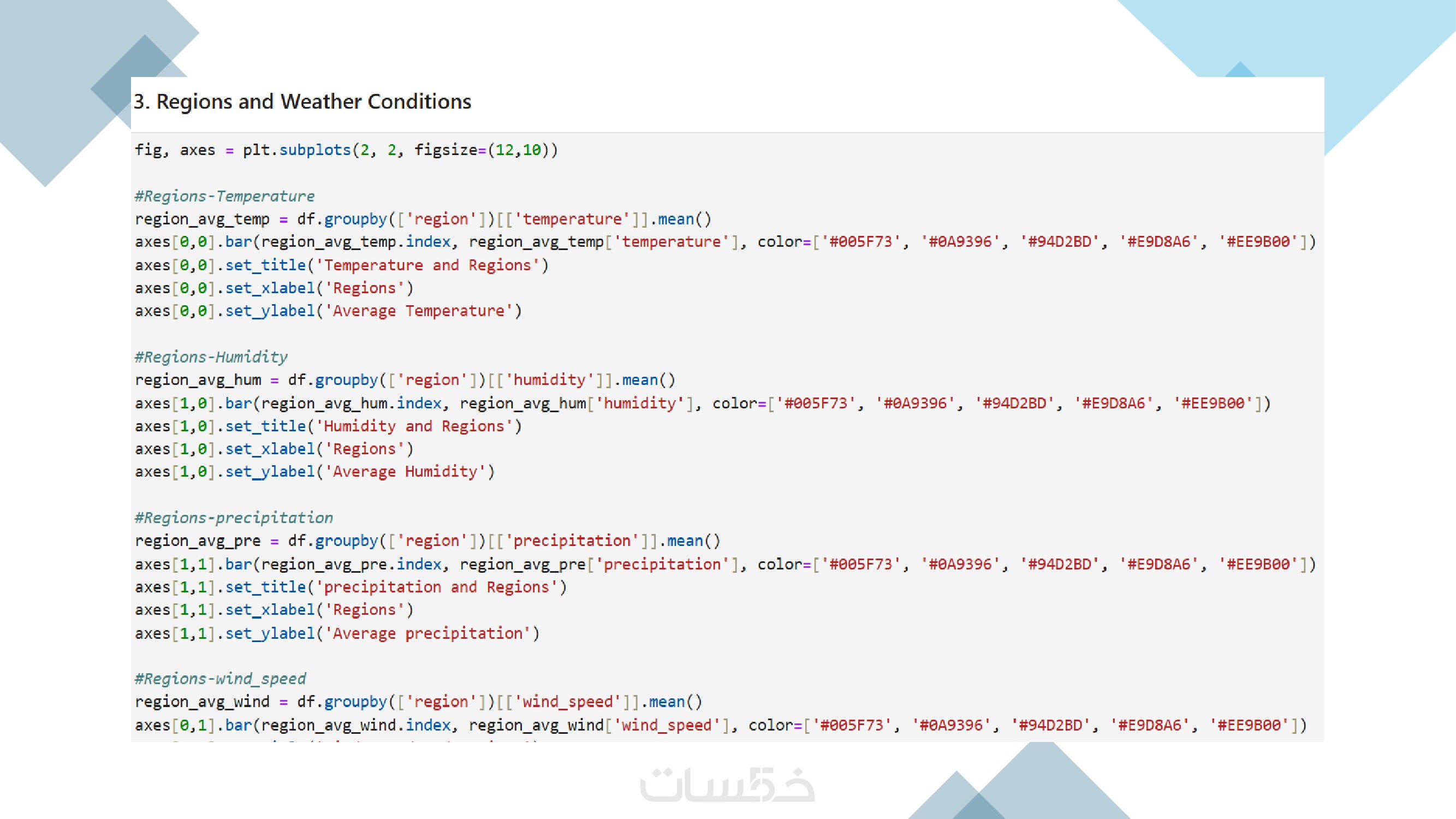The height and width of the screenshot is (819, 1456).
Task: Click the region_avg_pre groupby assignment line
Action: (x=427, y=541)
